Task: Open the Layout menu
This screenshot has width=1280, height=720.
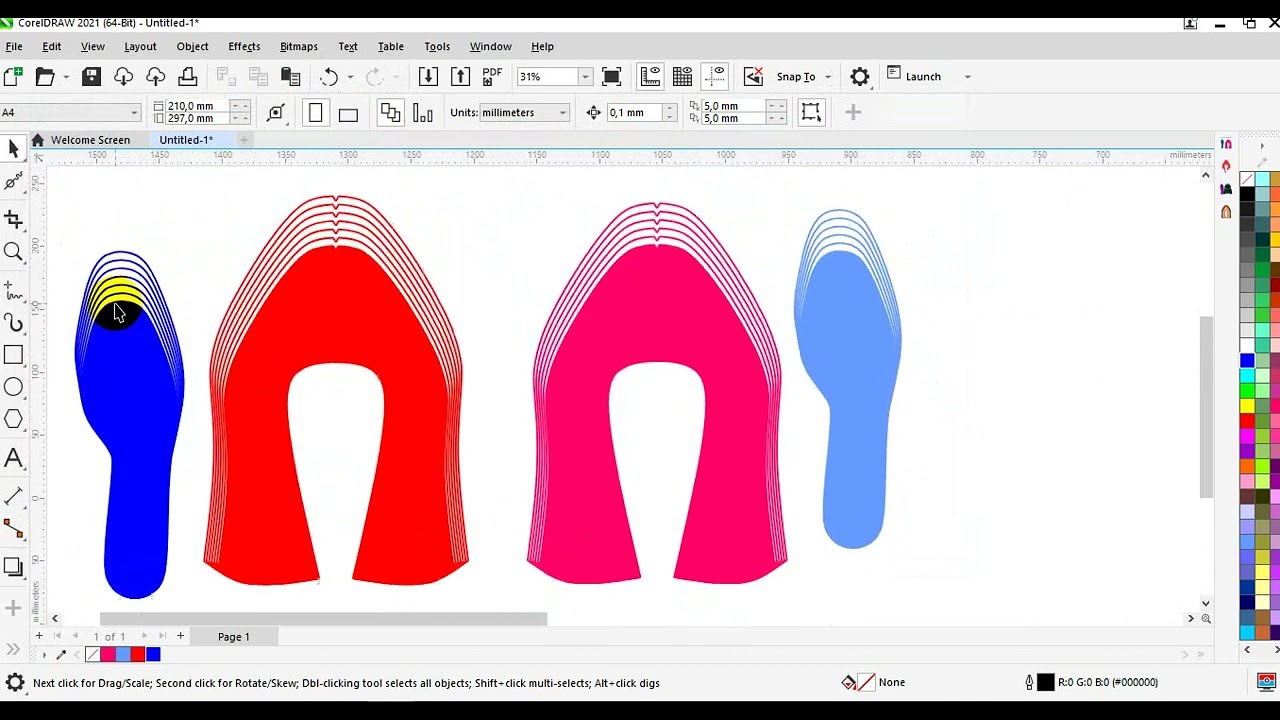Action: click(x=140, y=46)
